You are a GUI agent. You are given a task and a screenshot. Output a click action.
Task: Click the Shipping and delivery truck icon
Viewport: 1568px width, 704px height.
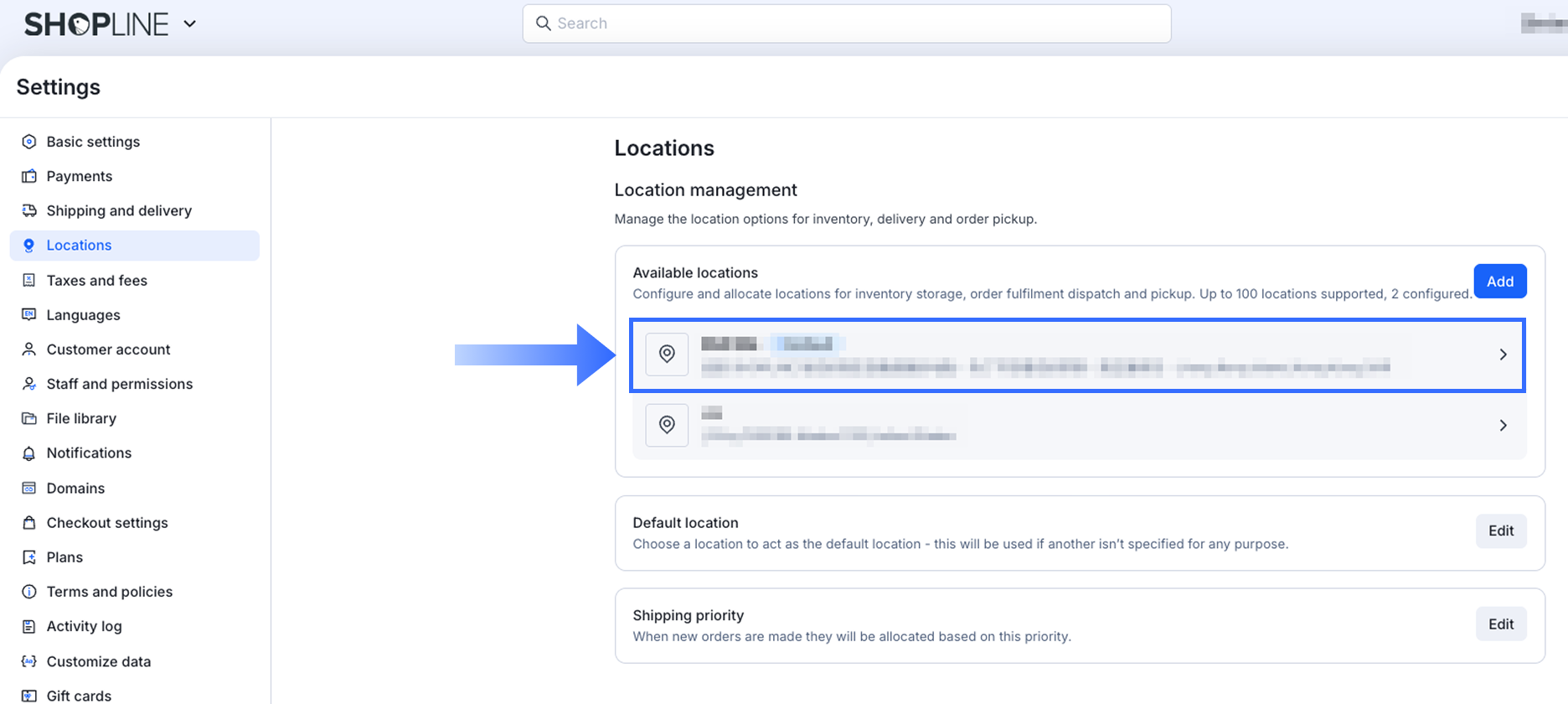click(x=29, y=210)
